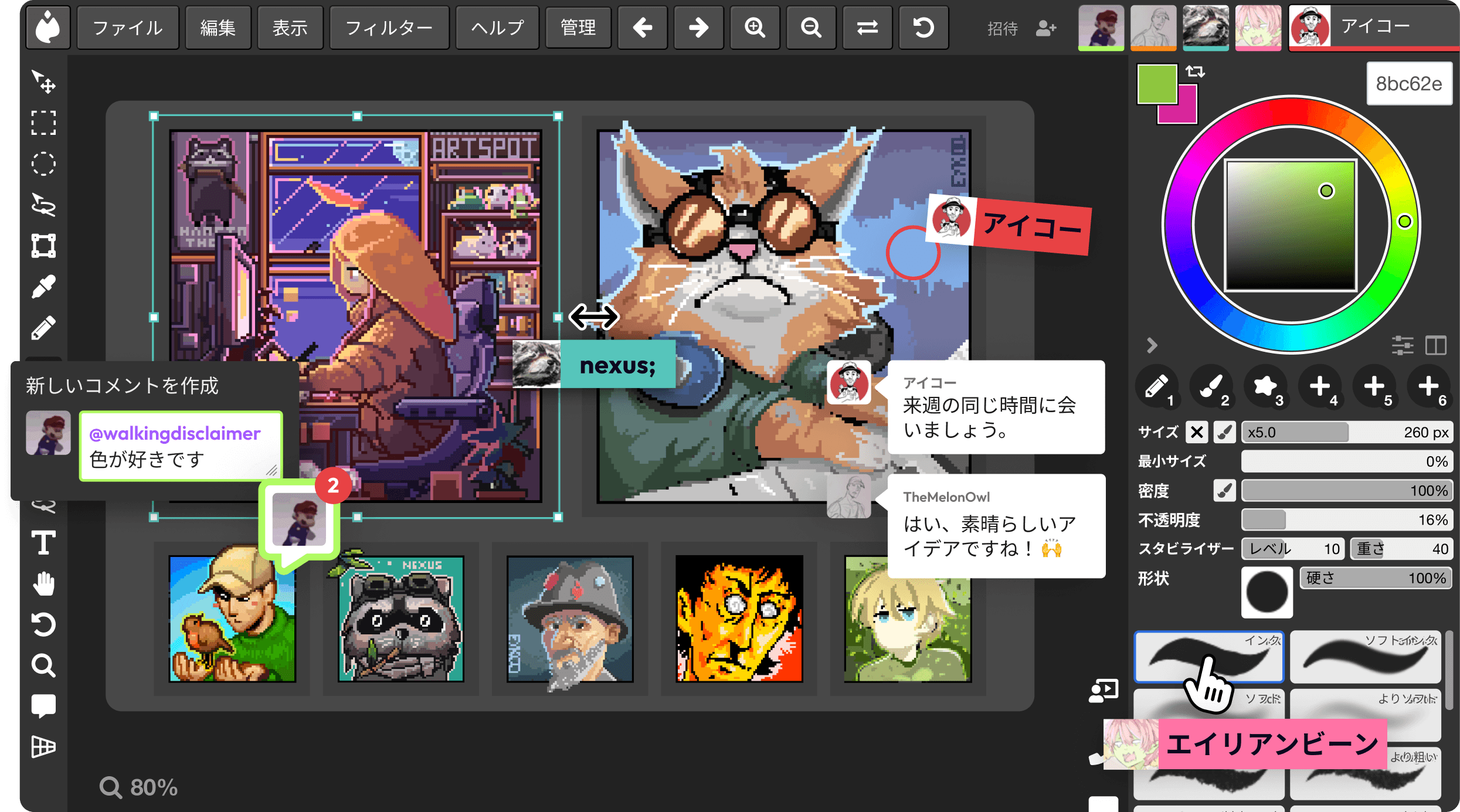Select the lasso selection tool
This screenshot has width=1460, height=812.
coord(43,205)
